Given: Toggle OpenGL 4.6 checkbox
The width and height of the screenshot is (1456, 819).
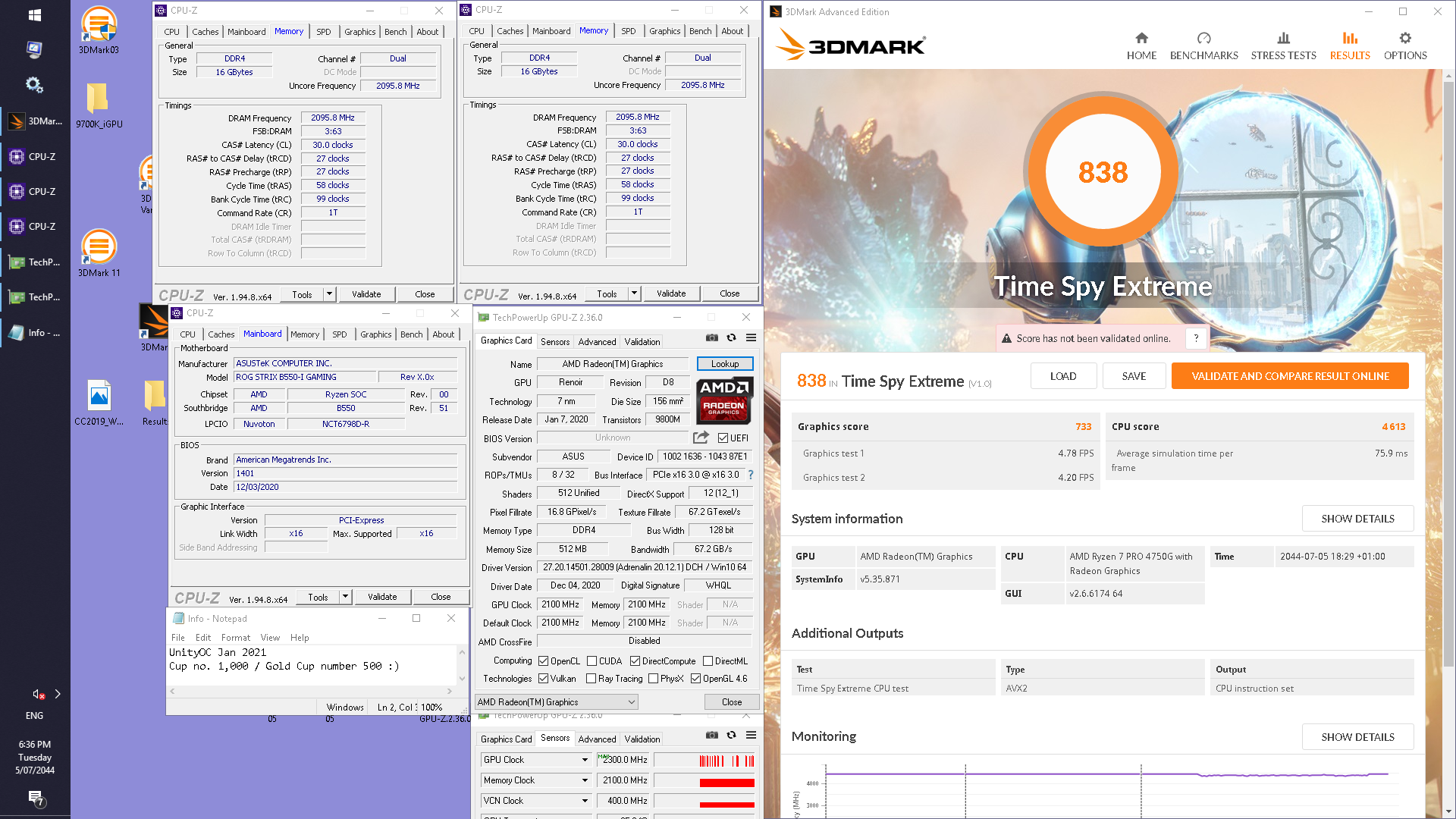Looking at the screenshot, I should (x=695, y=679).
